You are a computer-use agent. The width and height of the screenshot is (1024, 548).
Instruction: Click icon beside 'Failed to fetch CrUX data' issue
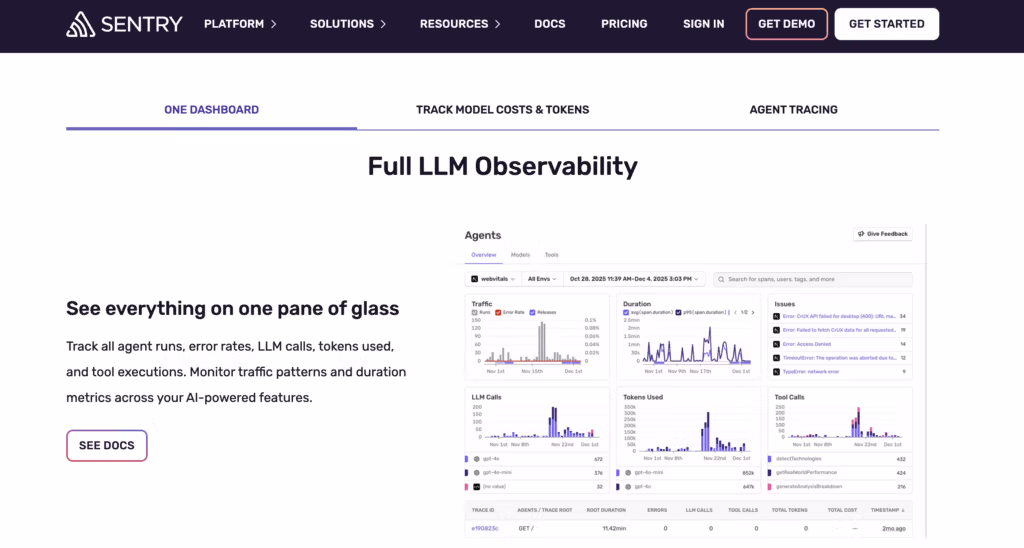(x=776, y=330)
